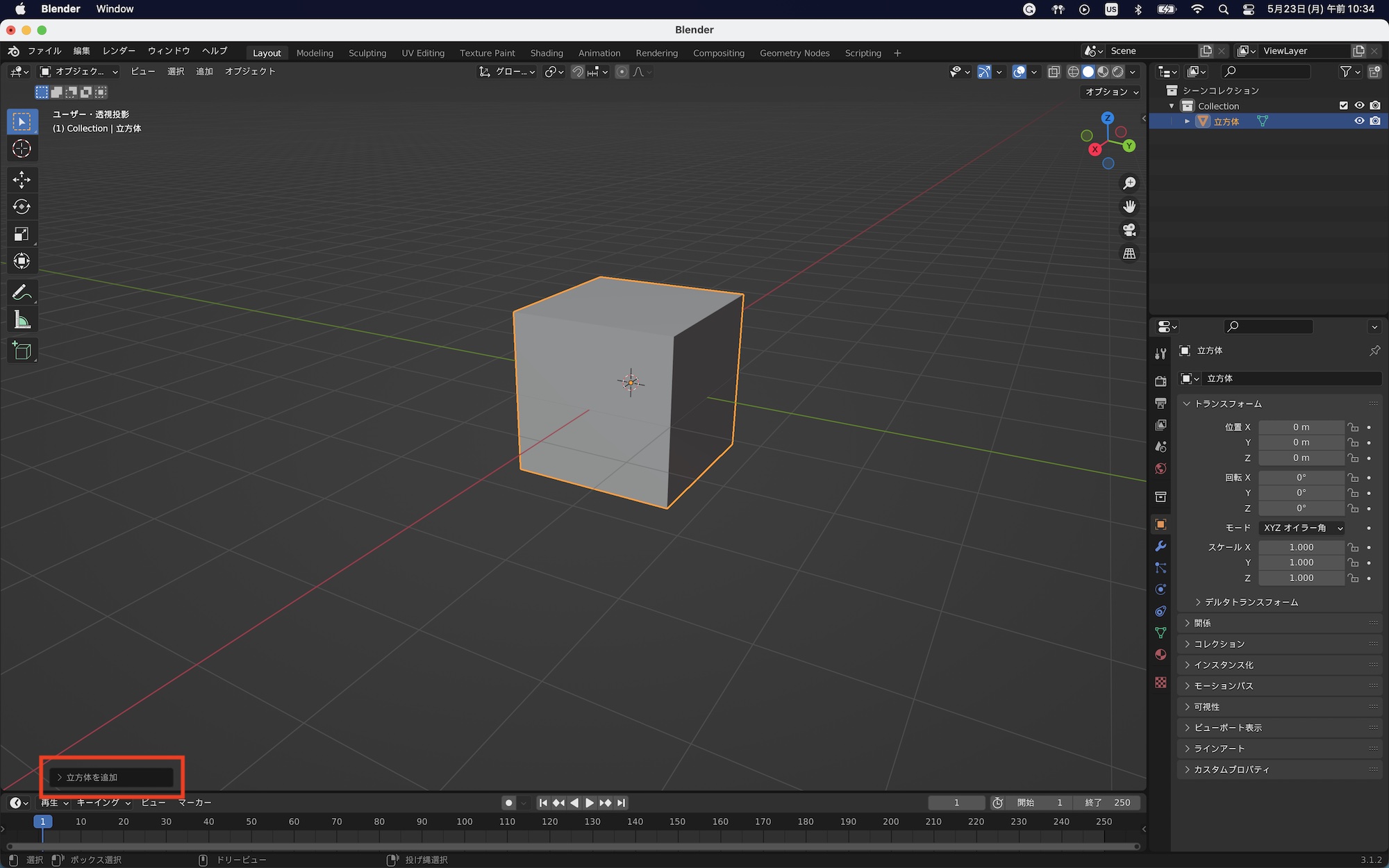Open the レンダー menu
The width and height of the screenshot is (1389, 868).
(x=119, y=51)
